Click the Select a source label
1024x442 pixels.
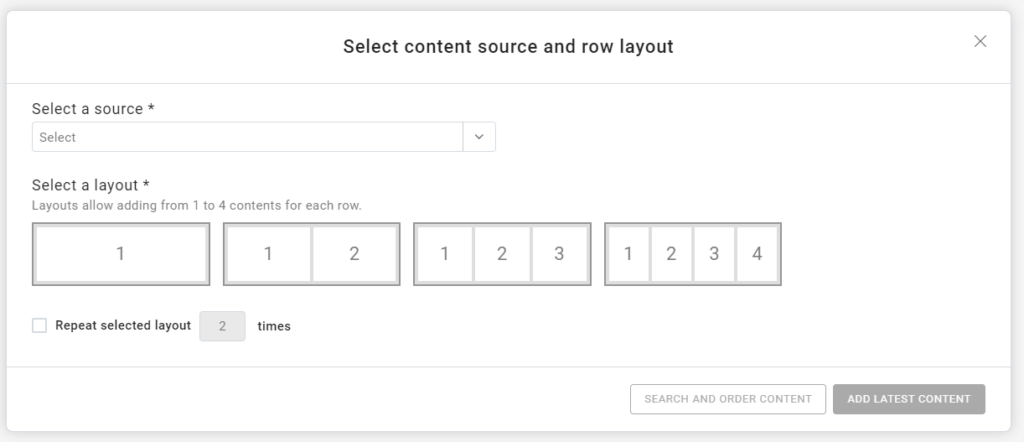(93, 108)
